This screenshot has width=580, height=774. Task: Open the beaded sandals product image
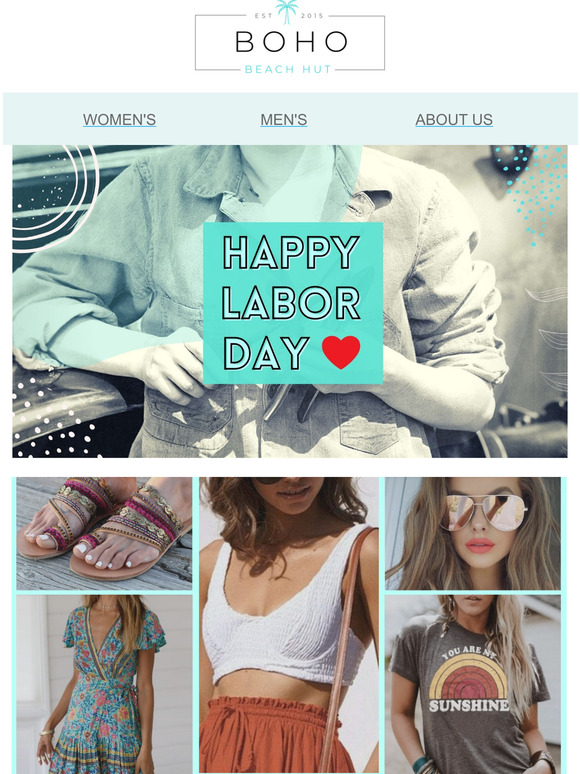tap(104, 533)
